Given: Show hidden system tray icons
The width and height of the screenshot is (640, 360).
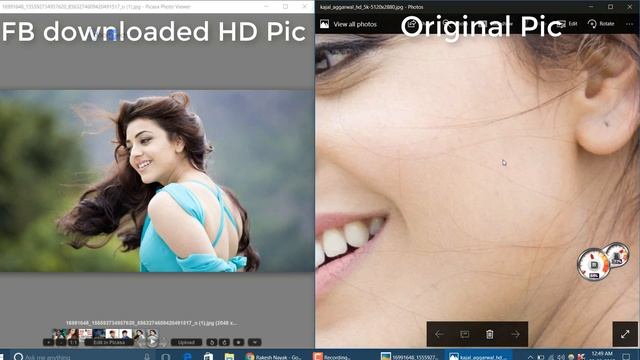Looking at the screenshot, I should (530, 357).
